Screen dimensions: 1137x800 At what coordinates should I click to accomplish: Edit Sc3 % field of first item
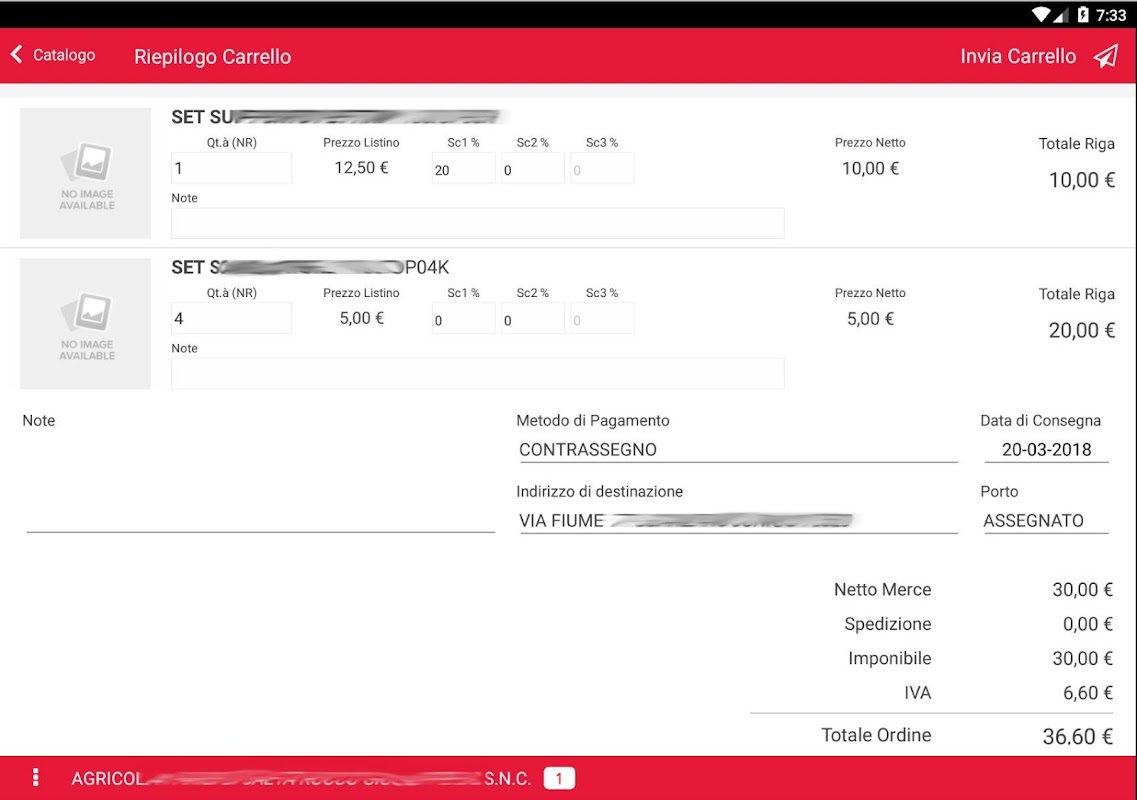click(x=602, y=168)
